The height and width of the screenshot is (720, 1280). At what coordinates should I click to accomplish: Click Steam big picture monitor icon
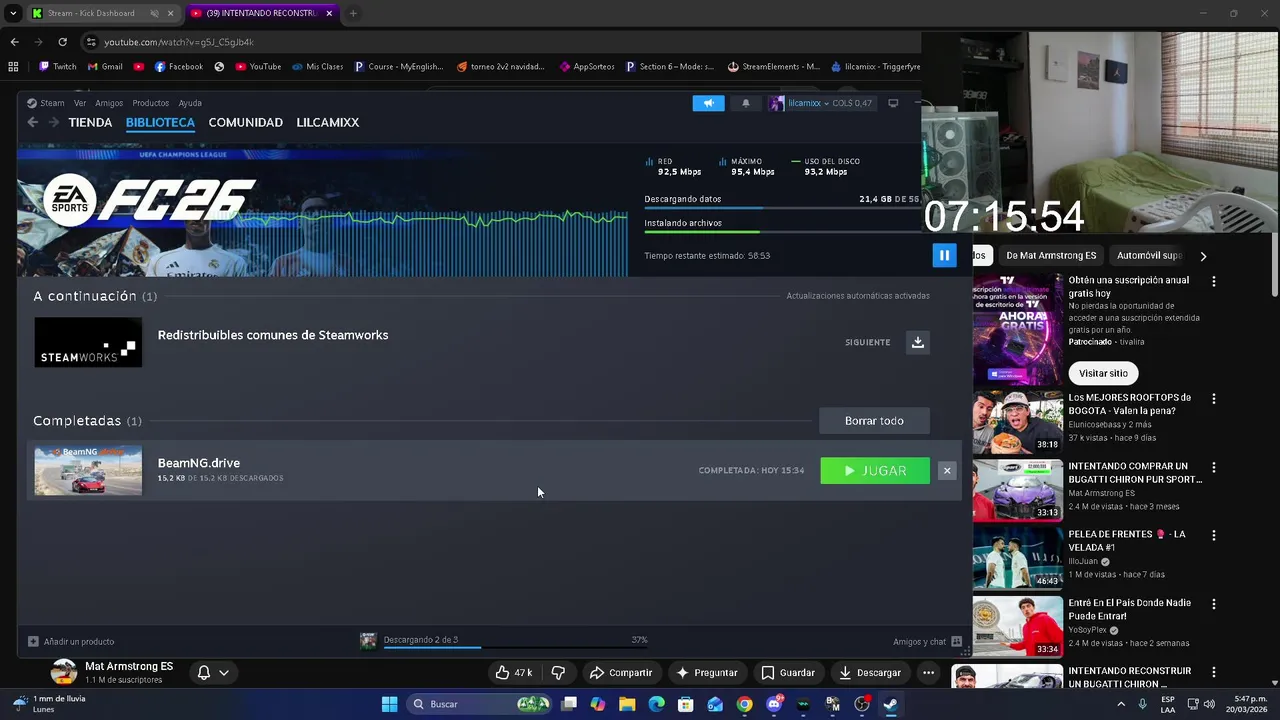pos(893,103)
